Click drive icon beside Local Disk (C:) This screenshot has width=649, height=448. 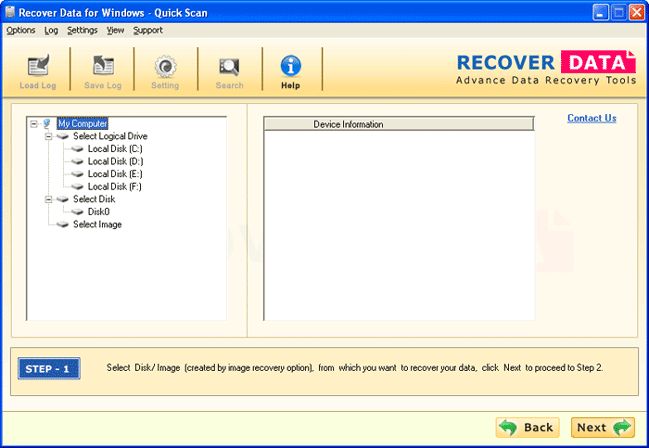(x=77, y=149)
